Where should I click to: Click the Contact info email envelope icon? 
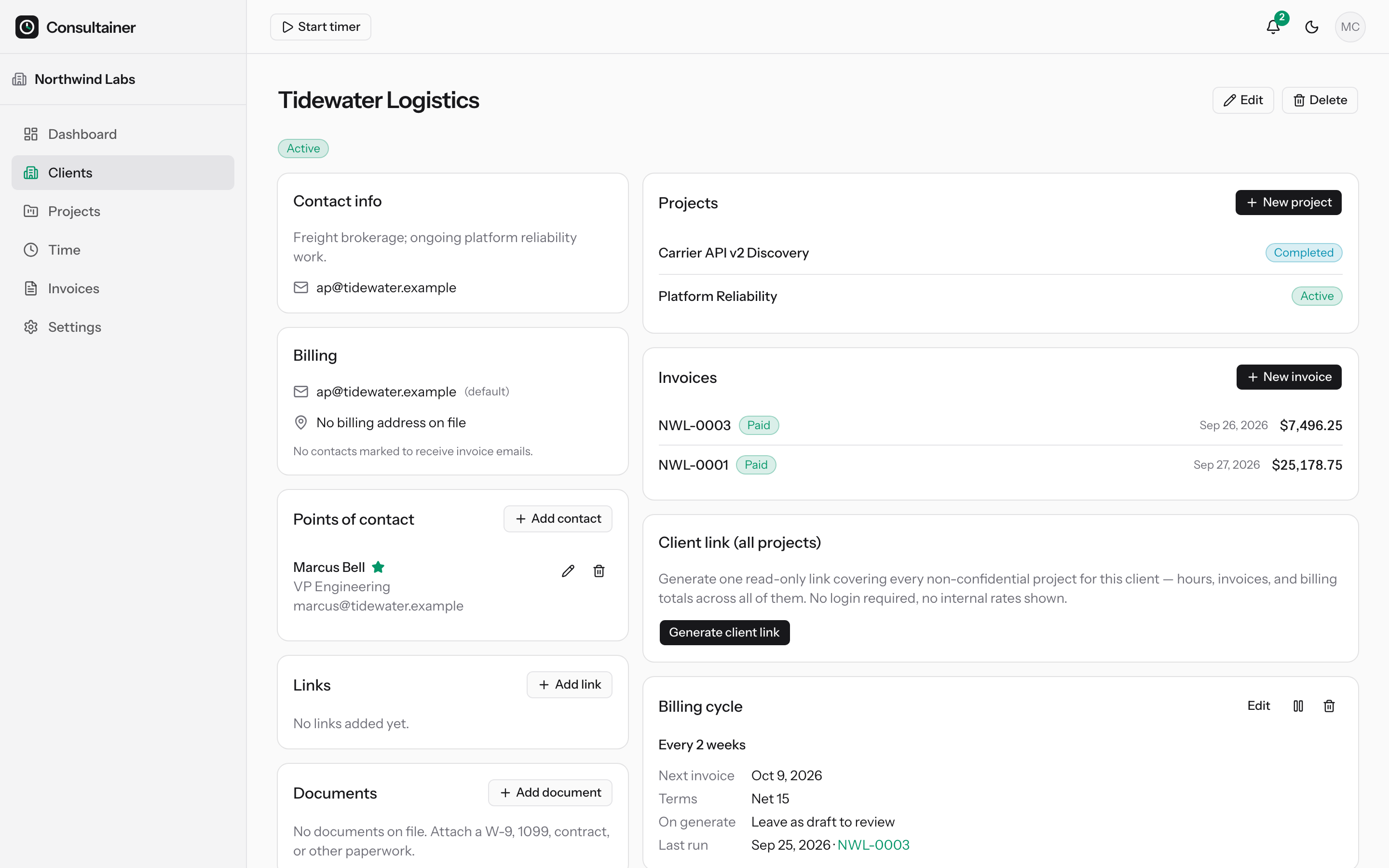coord(301,287)
